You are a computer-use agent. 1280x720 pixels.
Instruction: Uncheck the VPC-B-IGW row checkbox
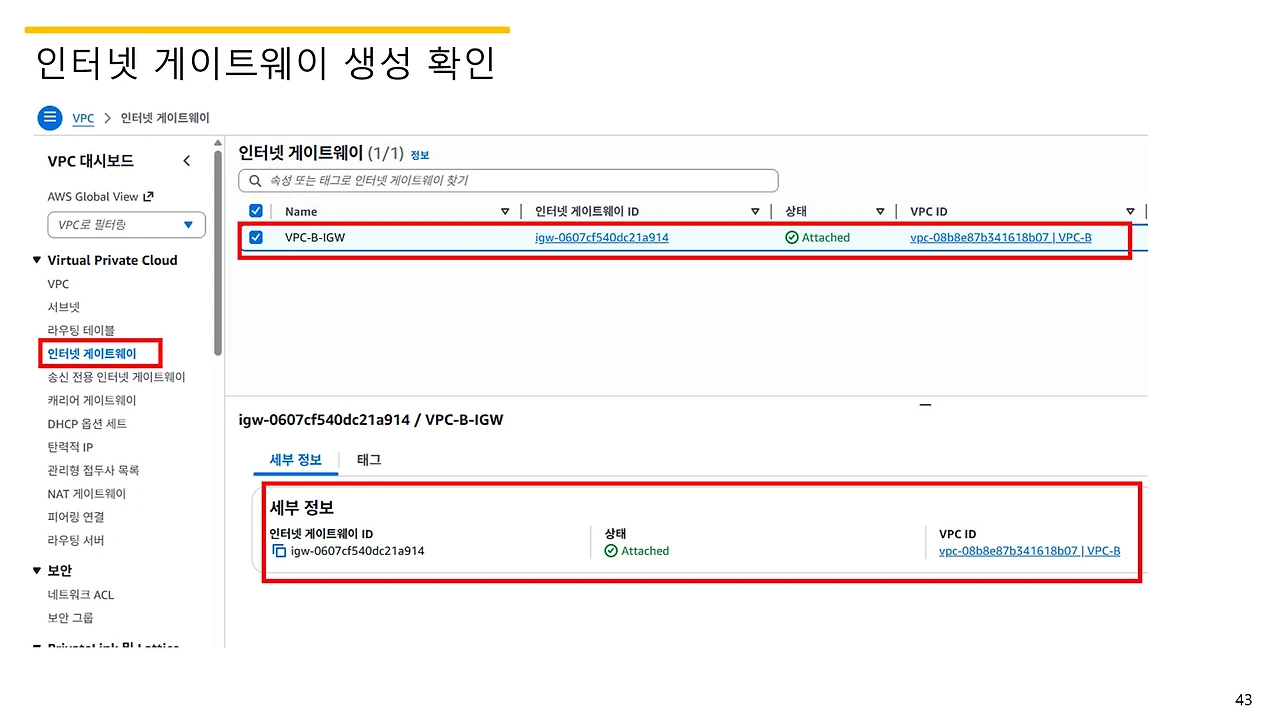pos(256,238)
